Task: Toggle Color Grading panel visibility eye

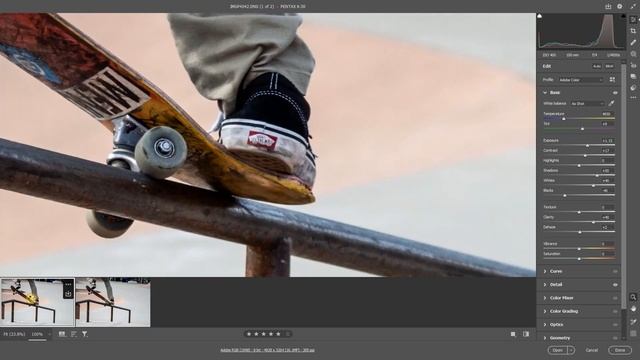Action: [x=615, y=311]
